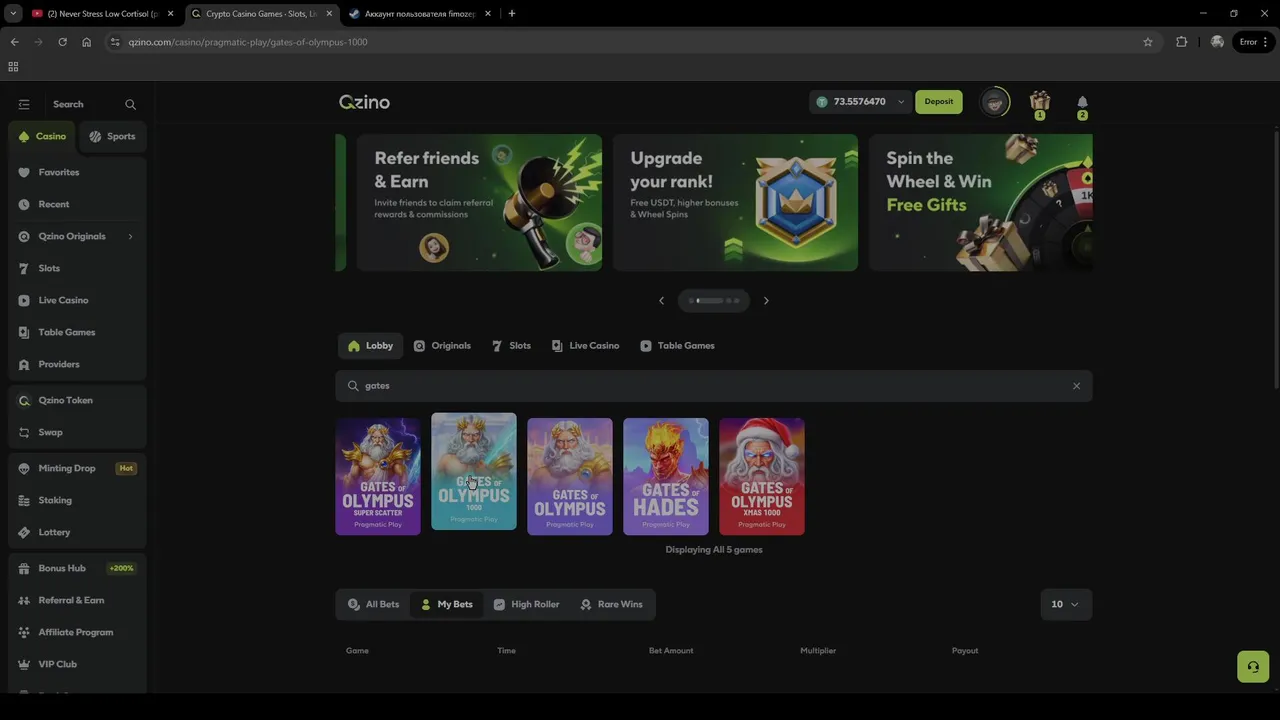Open Lottery in the sidebar
This screenshot has height=720, width=1280.
click(77, 532)
